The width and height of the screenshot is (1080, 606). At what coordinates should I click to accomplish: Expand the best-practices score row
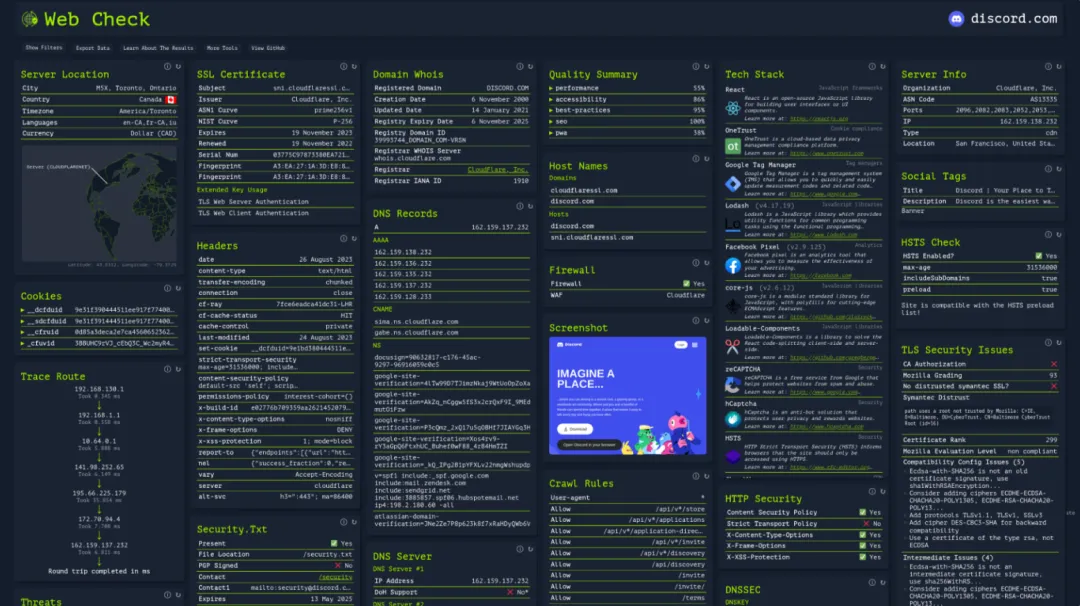point(627,110)
